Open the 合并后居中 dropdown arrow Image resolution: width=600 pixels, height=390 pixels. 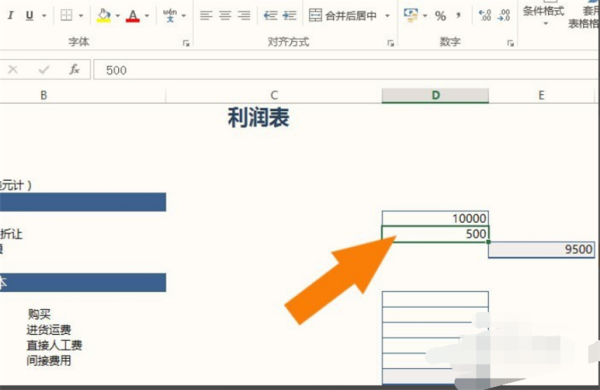(387, 16)
